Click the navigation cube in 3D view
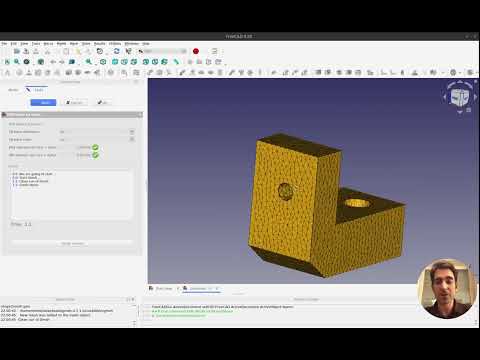Viewport: 480px width, 360px height. tap(460, 97)
